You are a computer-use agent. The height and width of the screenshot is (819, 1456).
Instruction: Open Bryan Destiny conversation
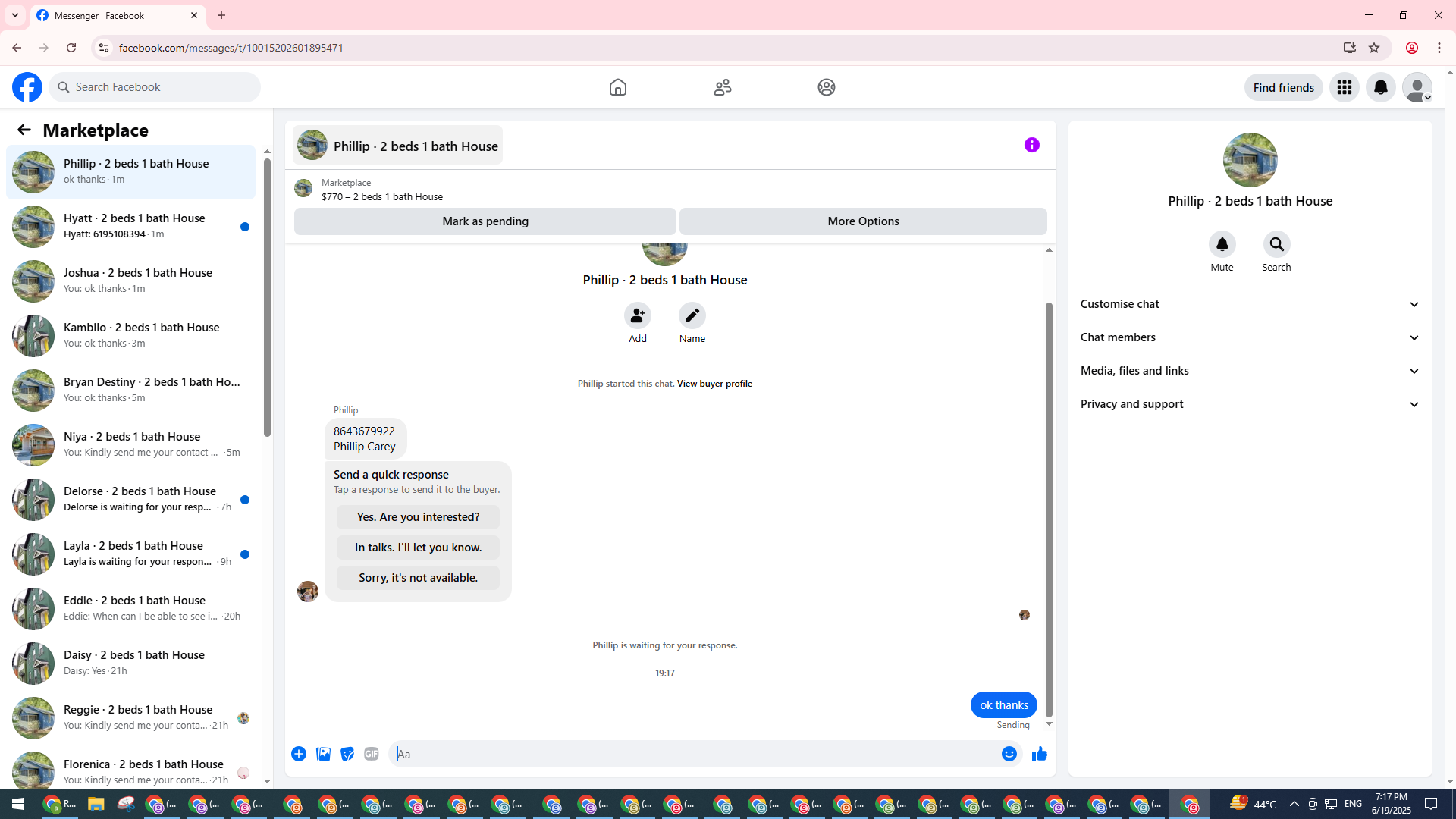click(x=130, y=391)
